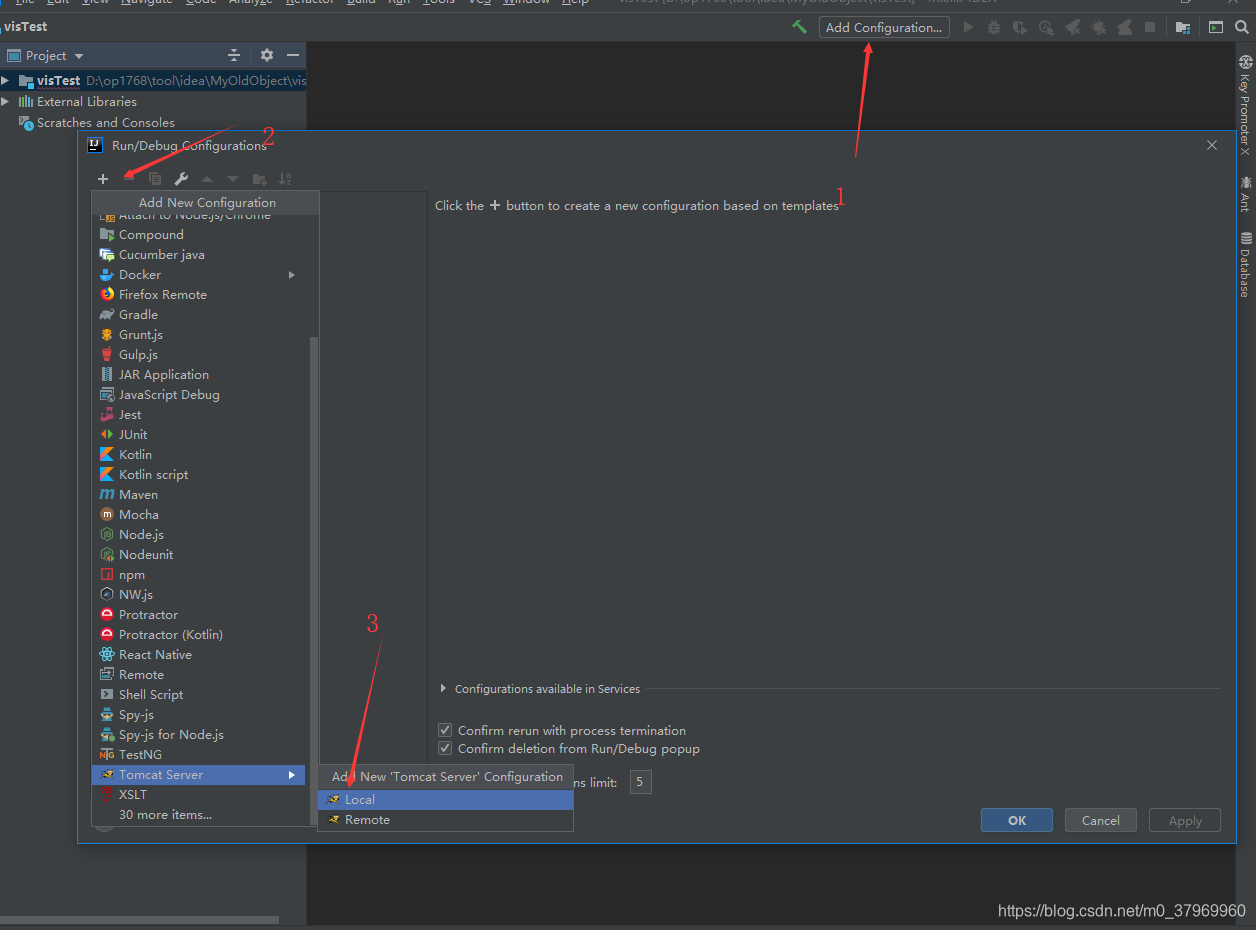Expand Docker submenu arrow
This screenshot has width=1256, height=930.
(x=292, y=275)
